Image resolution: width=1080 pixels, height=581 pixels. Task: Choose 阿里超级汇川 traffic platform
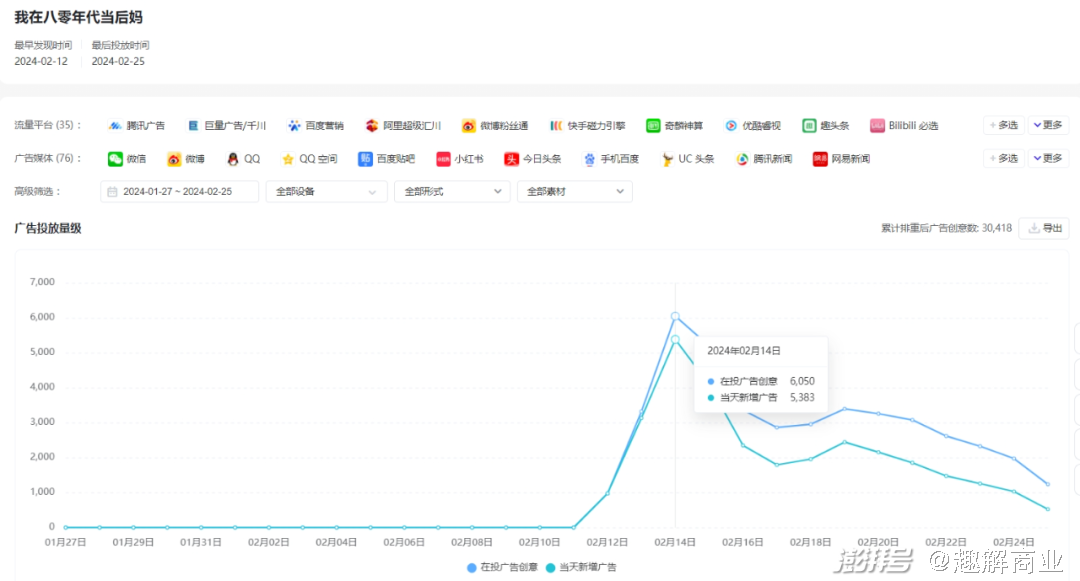[x=403, y=126]
